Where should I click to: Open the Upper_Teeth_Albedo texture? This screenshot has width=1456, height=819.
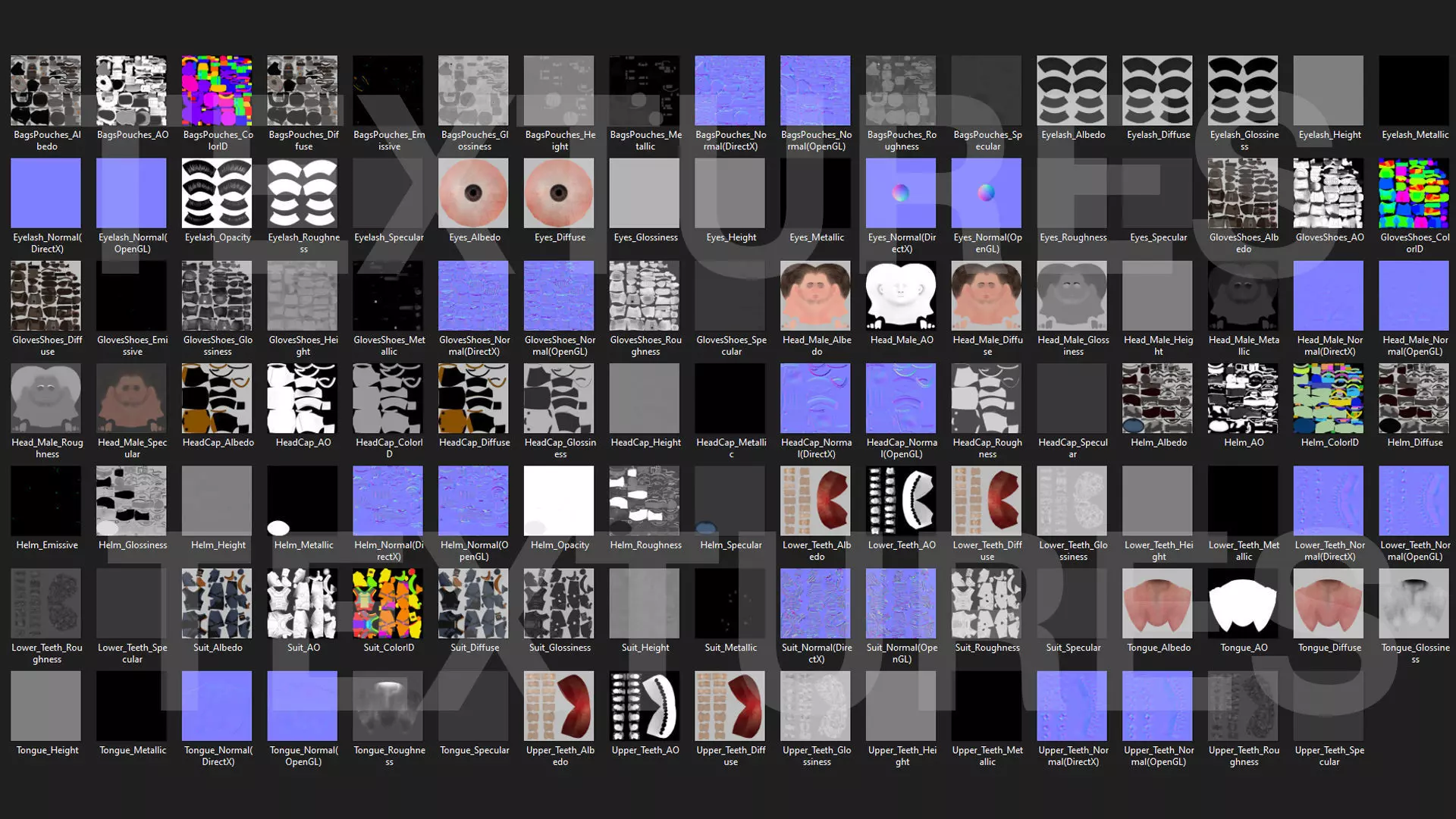[x=559, y=706]
